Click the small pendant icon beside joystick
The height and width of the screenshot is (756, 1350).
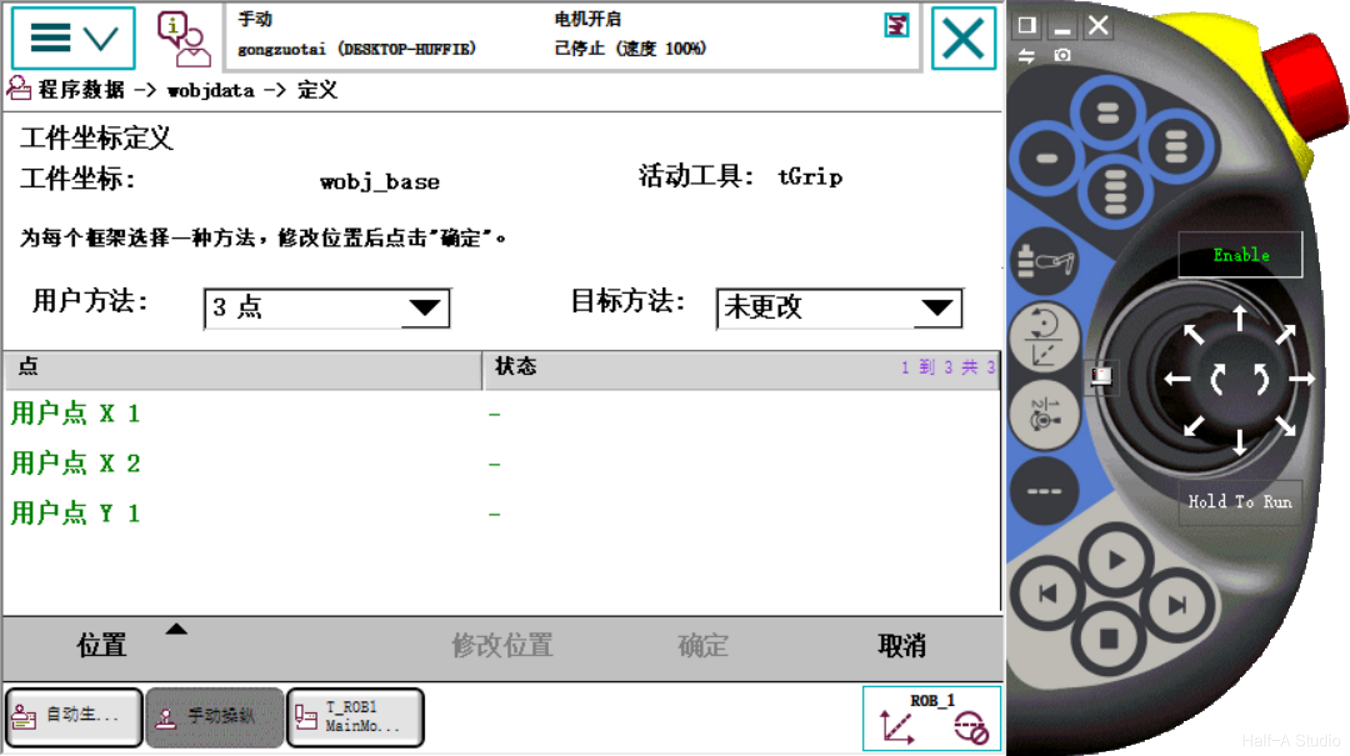click(1100, 377)
